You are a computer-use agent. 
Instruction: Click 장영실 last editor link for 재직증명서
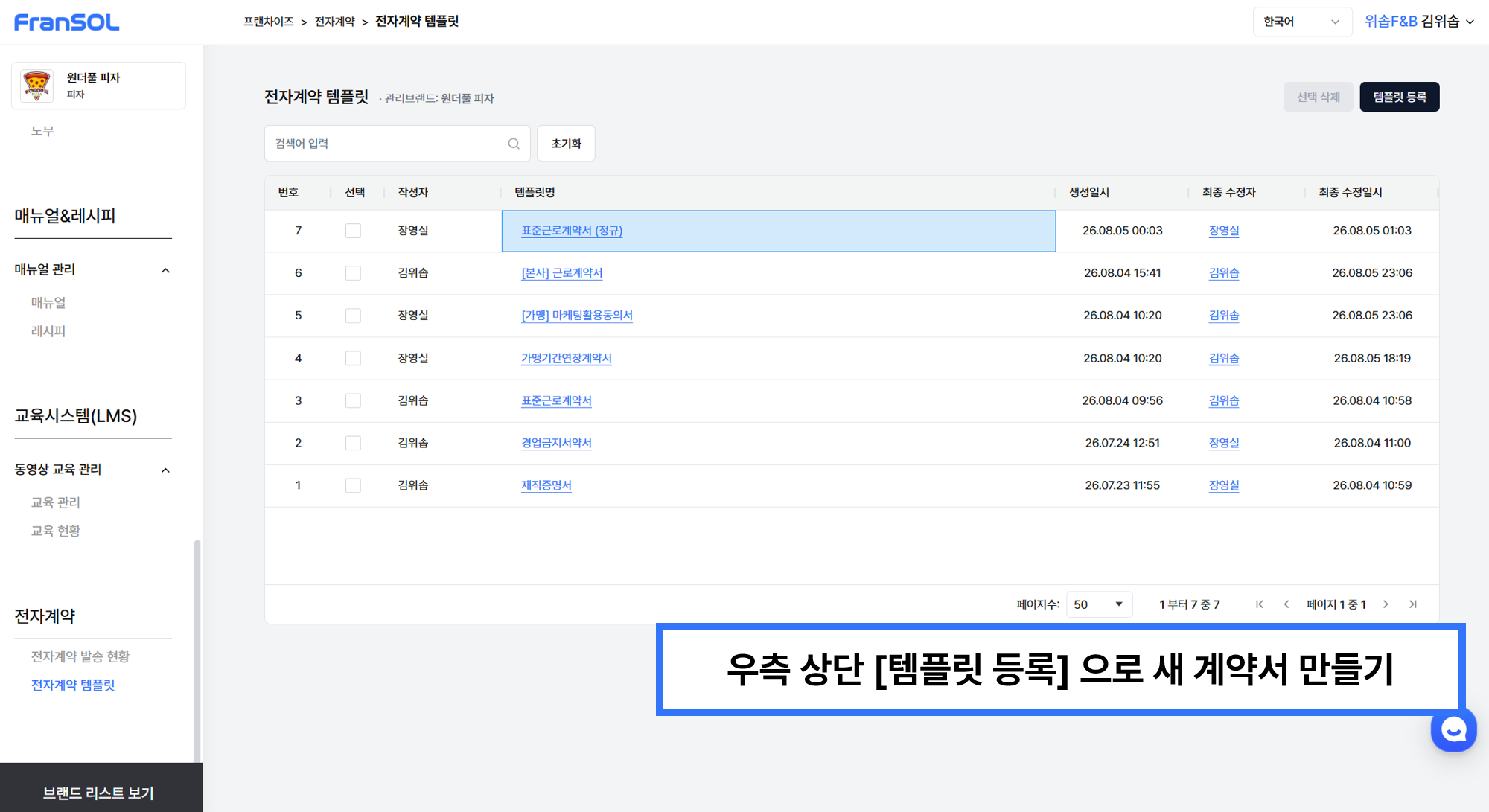[1224, 485]
